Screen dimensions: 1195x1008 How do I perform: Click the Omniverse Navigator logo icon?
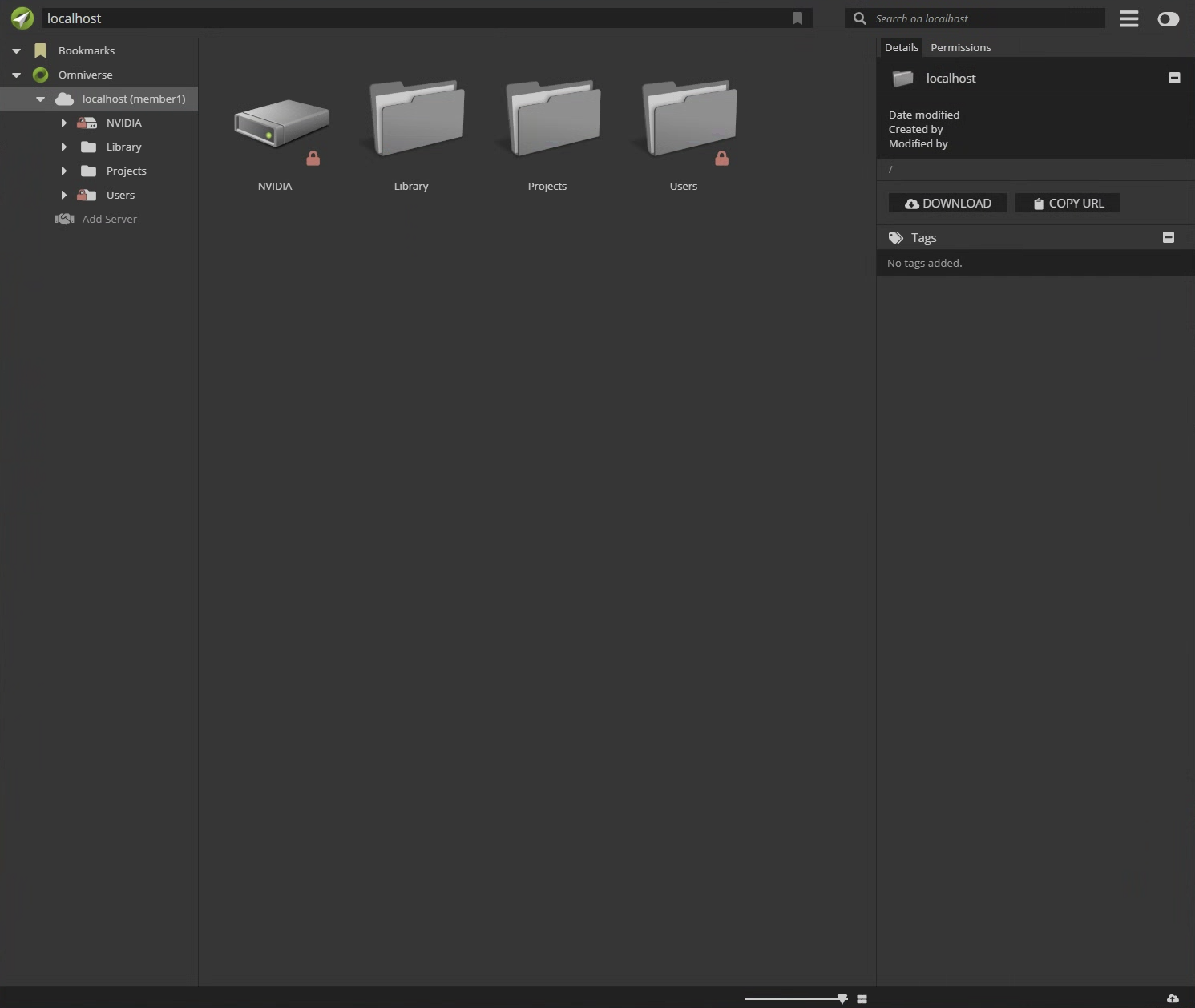(x=22, y=18)
